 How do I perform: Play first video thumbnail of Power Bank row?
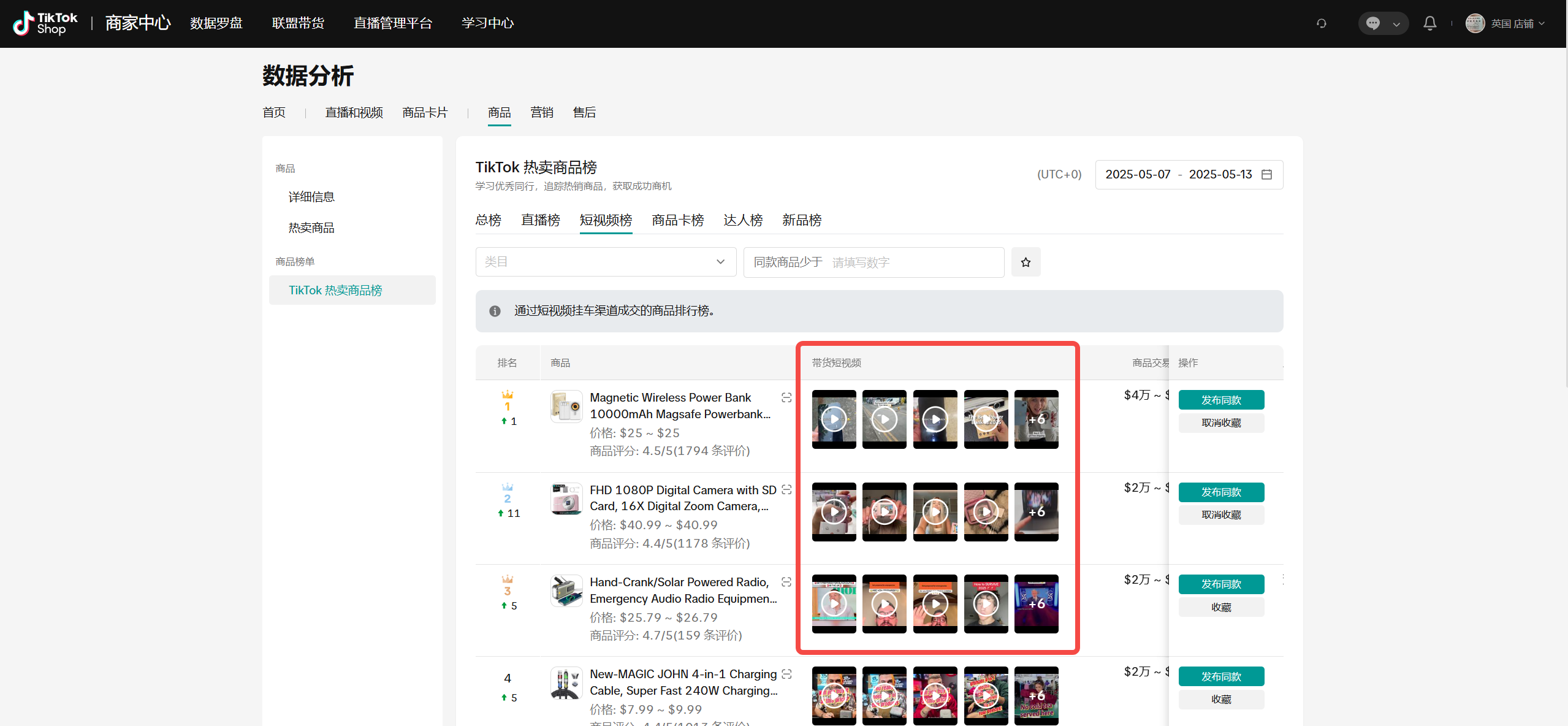(x=834, y=419)
